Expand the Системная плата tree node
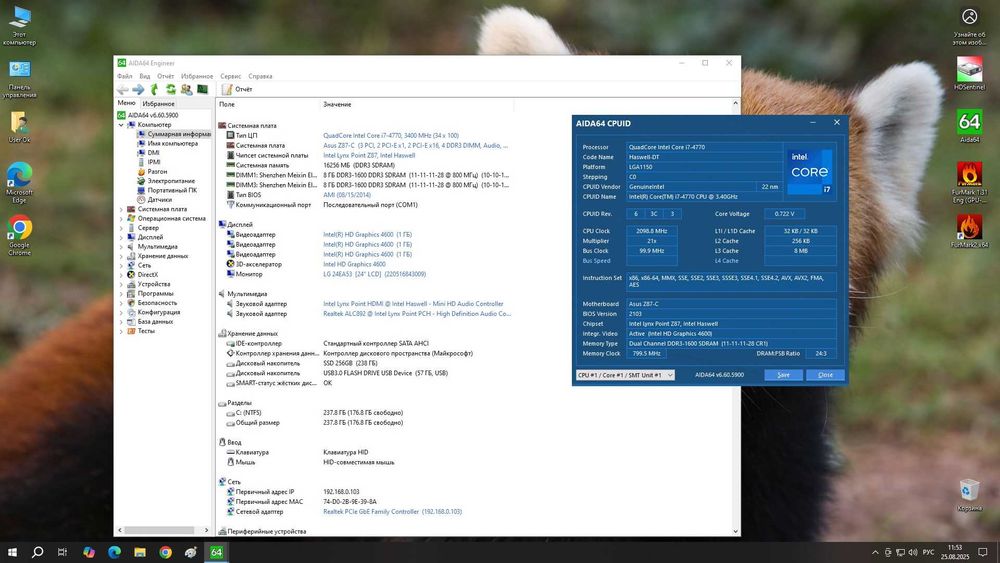1000x563 pixels. click(121, 209)
